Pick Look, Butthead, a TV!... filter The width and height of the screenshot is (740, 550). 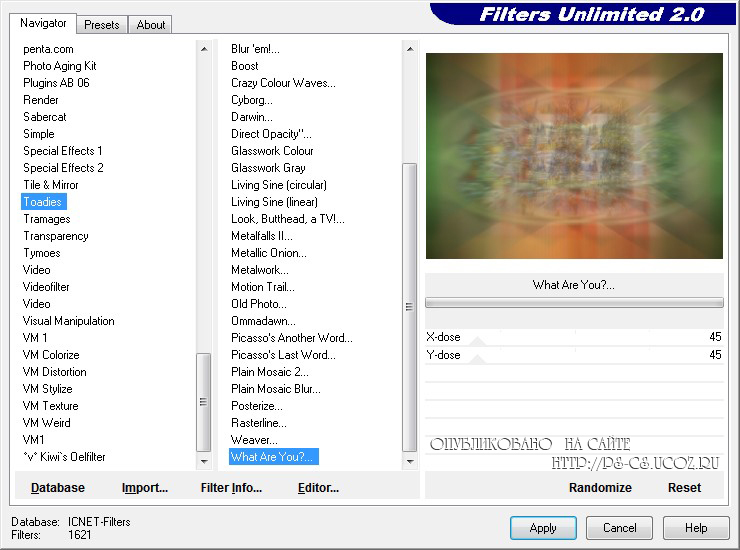pyautogui.click(x=288, y=219)
